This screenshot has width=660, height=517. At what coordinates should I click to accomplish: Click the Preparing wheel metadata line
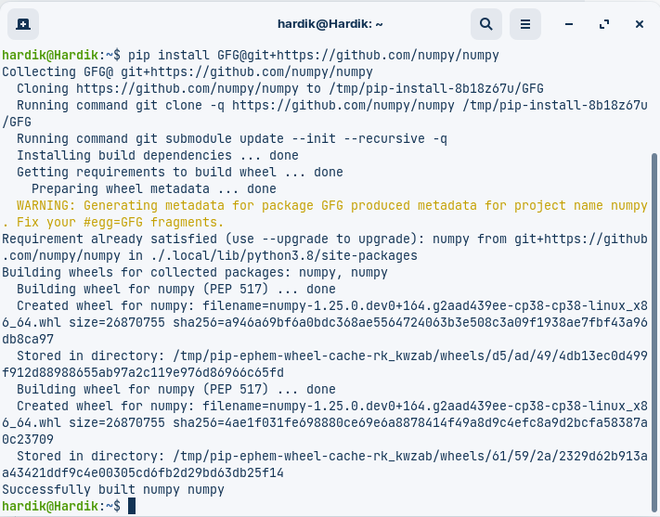[154, 189]
